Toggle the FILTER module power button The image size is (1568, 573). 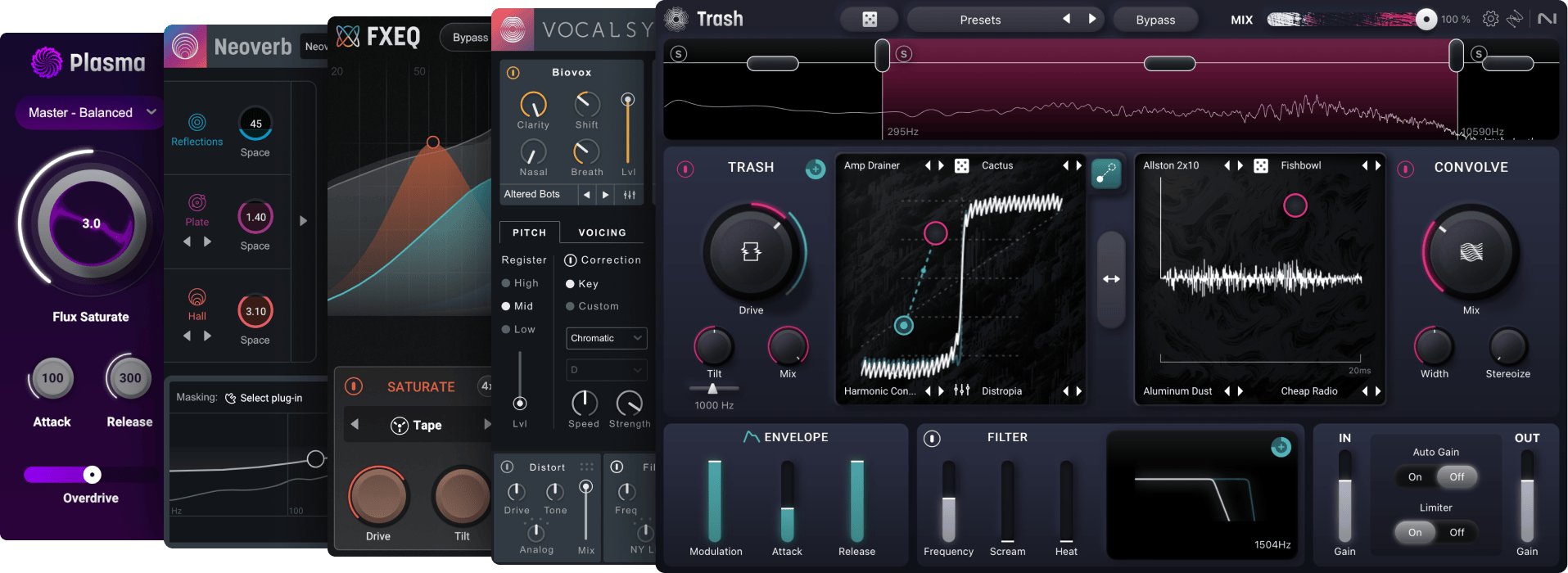[x=932, y=439]
